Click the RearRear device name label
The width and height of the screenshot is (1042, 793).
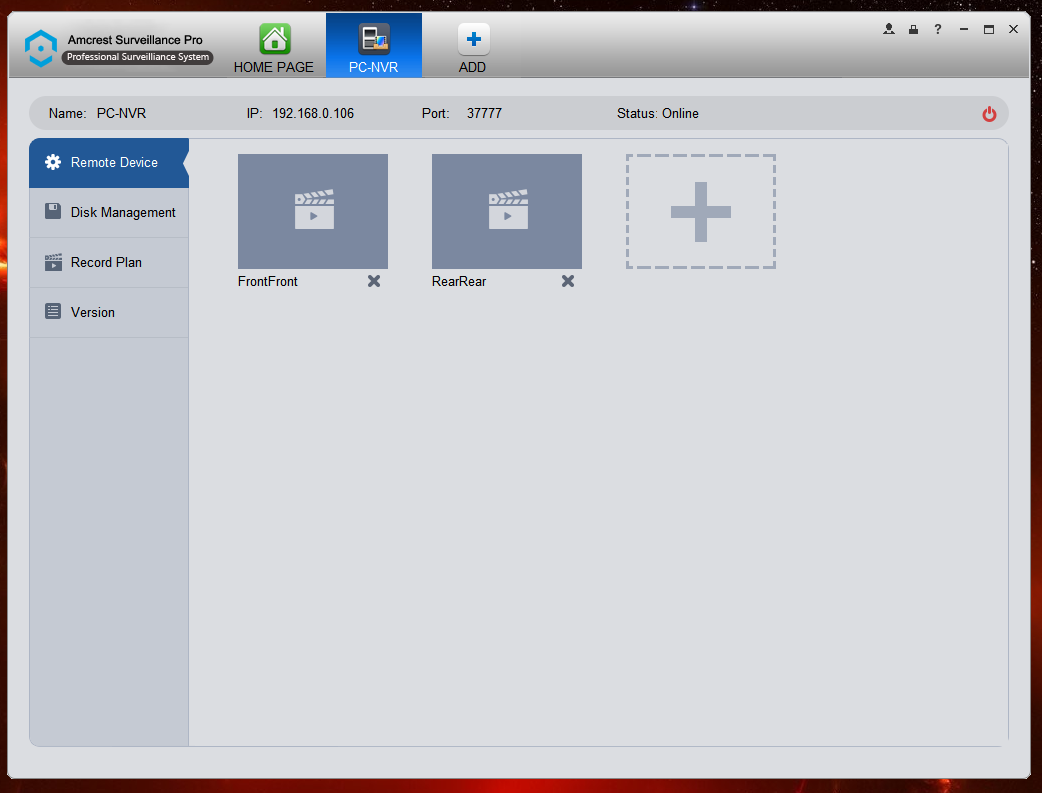459,281
